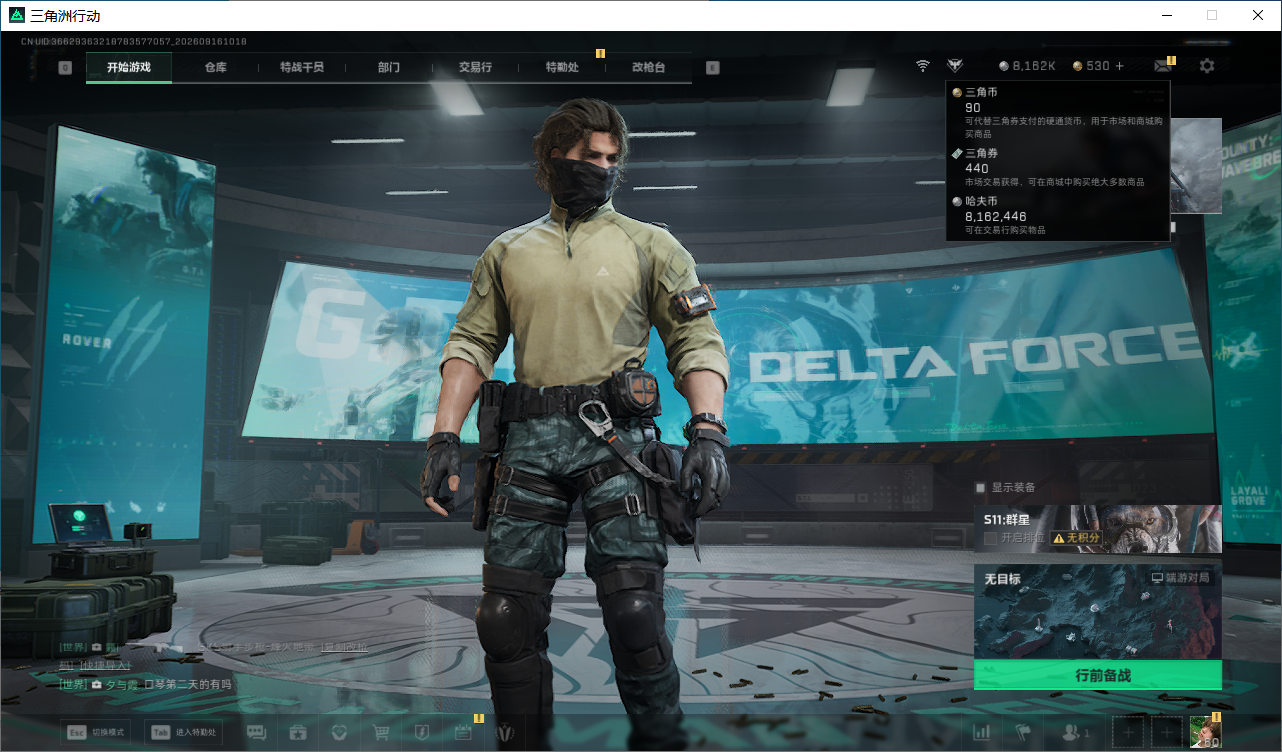The image size is (1282, 752).
Task: Click the winged rank emblem in top bar
Action: 955,66
